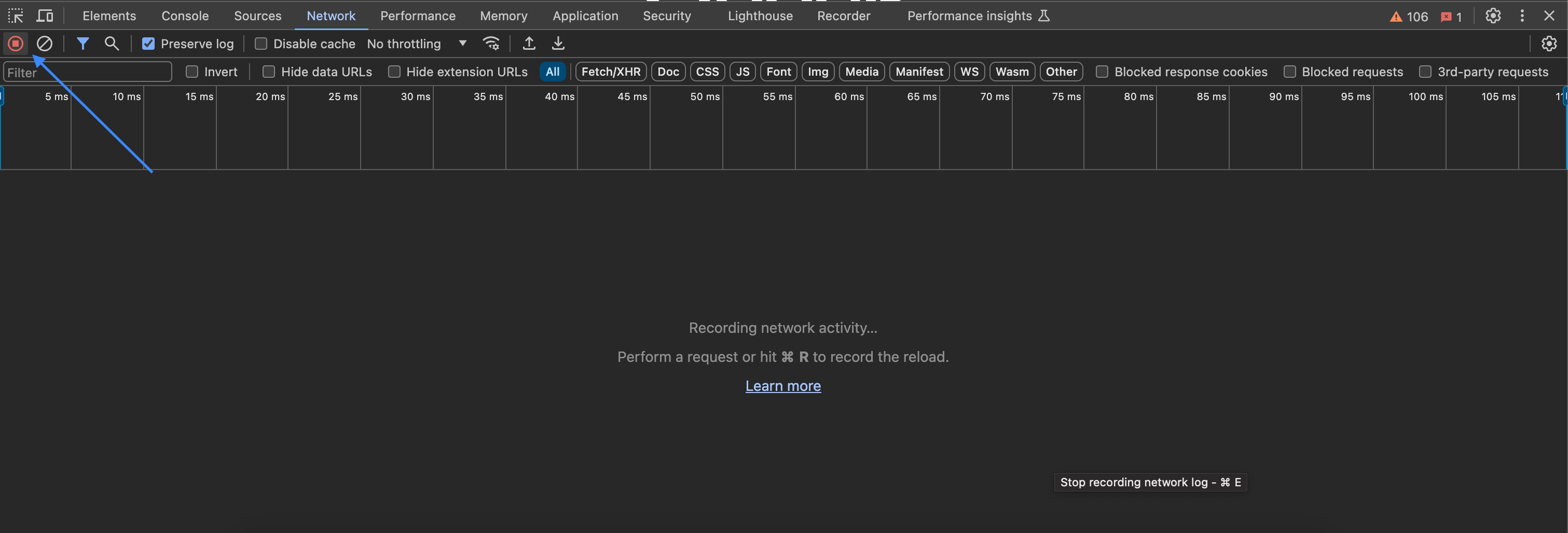Enable the Disable cache checkbox
The image size is (1568, 533).
[x=262, y=43]
